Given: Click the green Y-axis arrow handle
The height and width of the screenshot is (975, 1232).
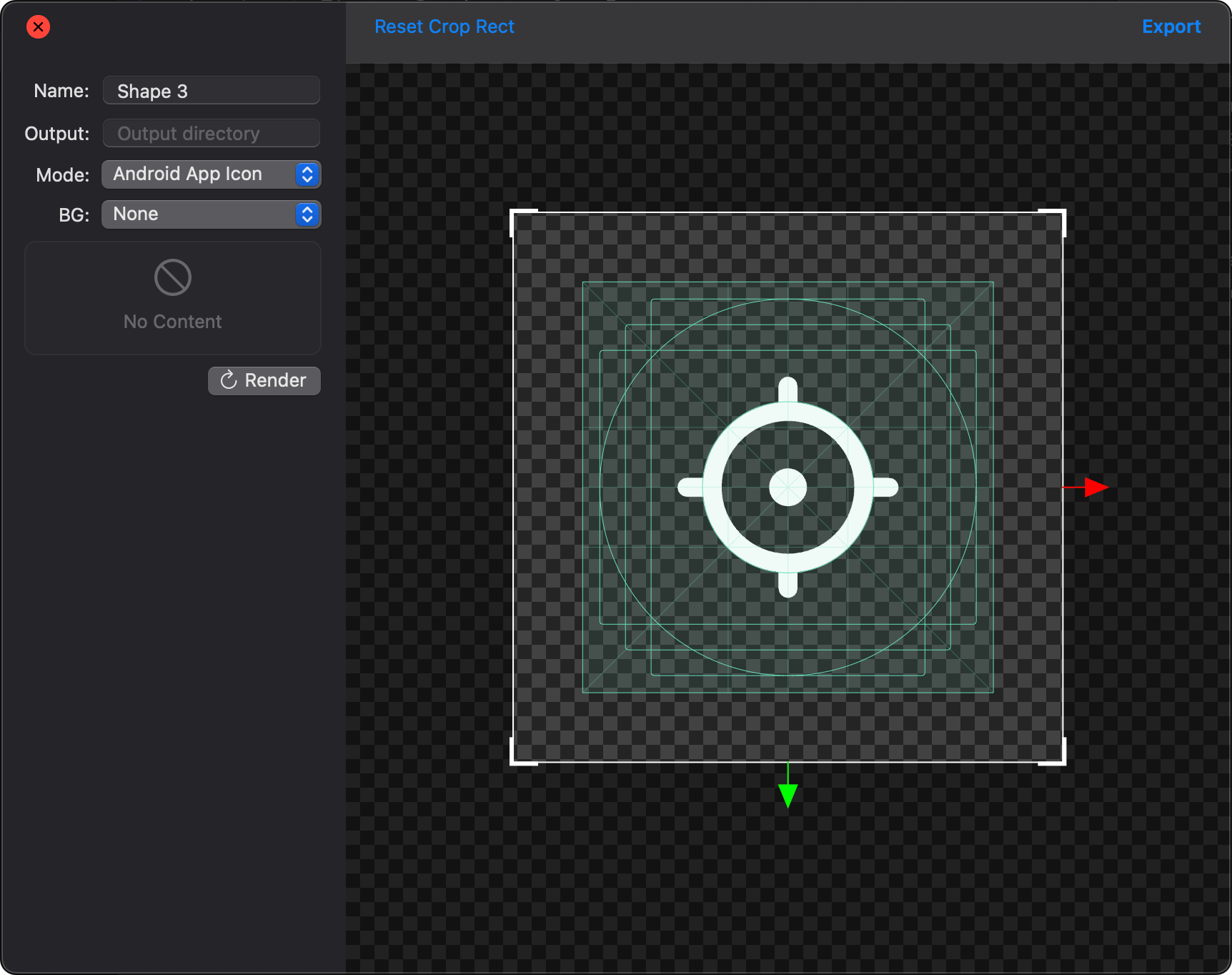Looking at the screenshot, I should click(788, 796).
